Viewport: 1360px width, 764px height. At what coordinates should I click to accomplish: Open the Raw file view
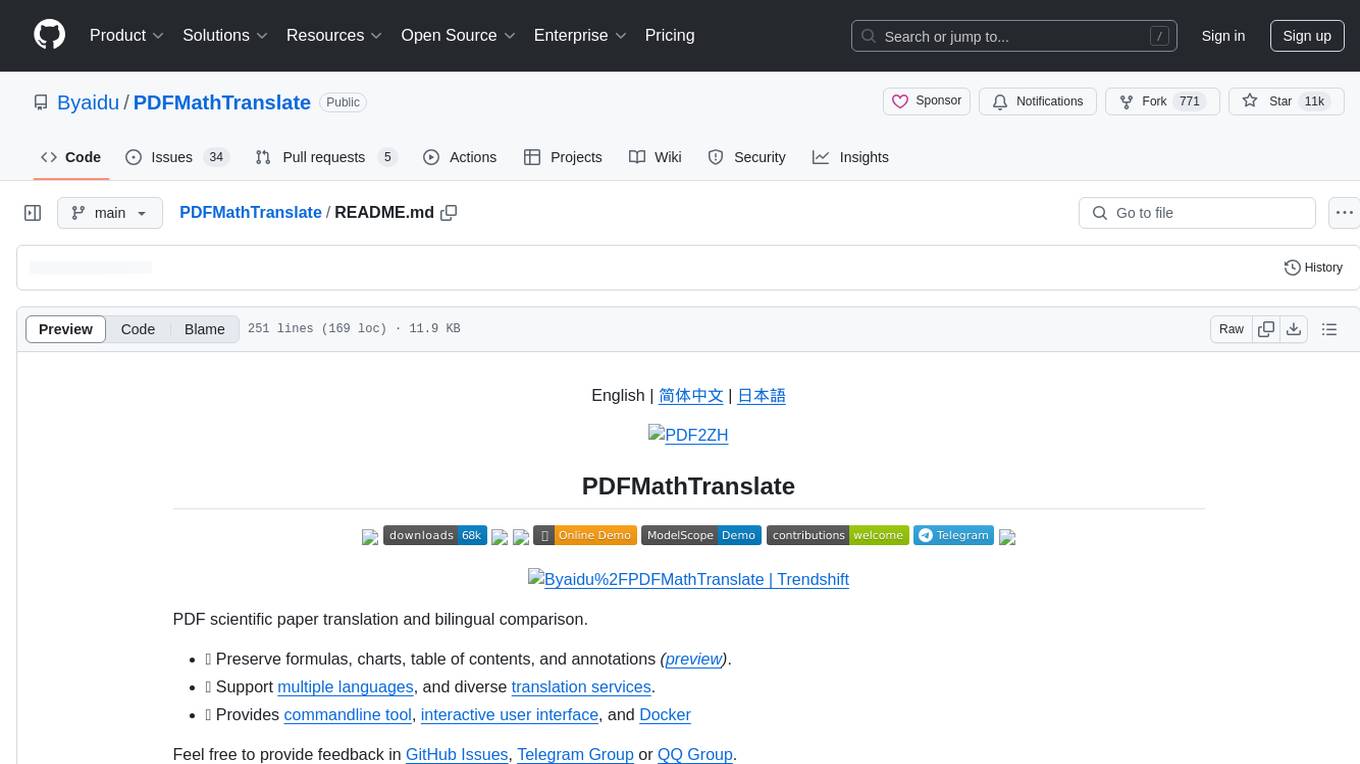[x=1231, y=329]
